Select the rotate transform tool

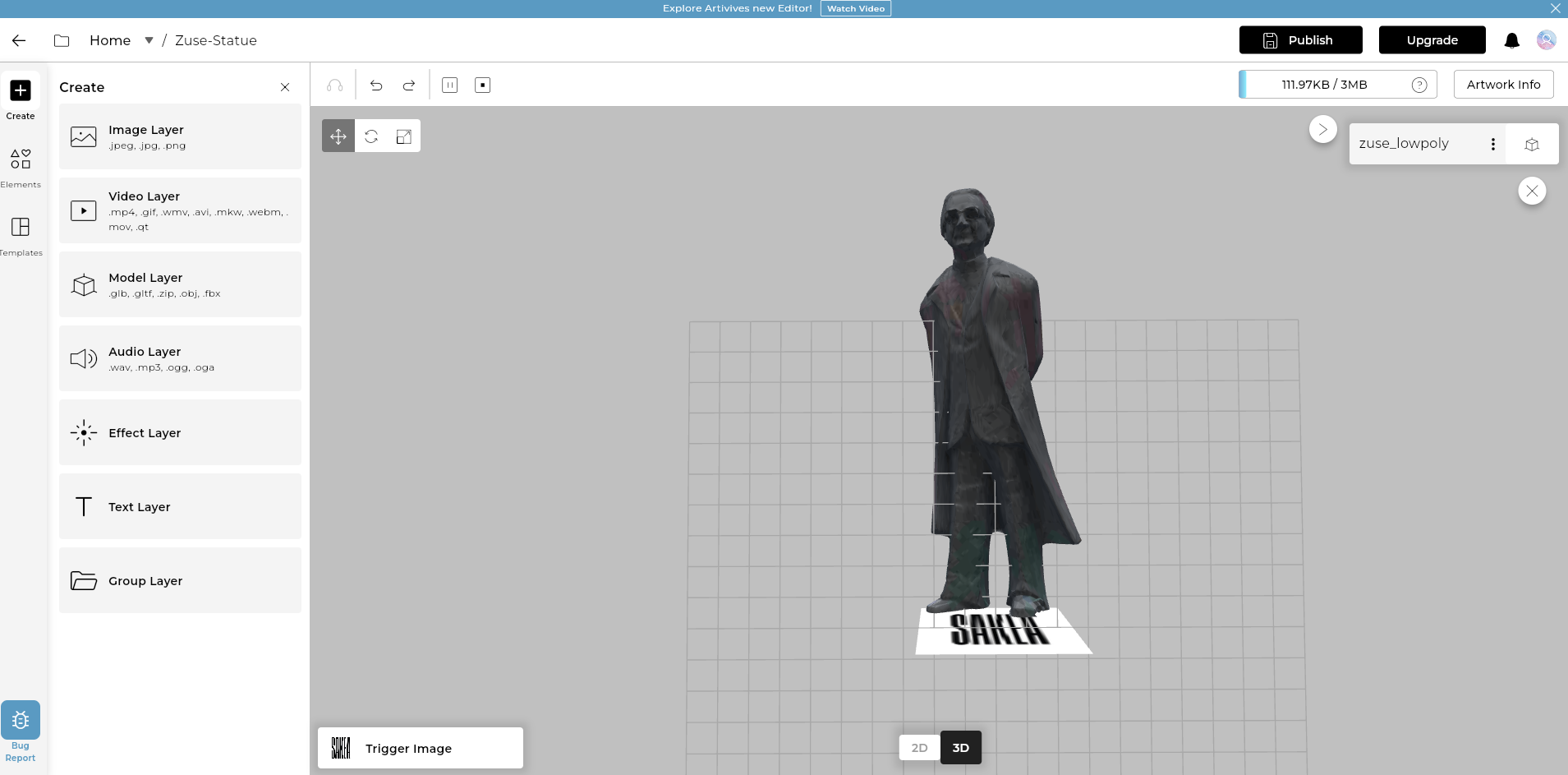coord(371,136)
